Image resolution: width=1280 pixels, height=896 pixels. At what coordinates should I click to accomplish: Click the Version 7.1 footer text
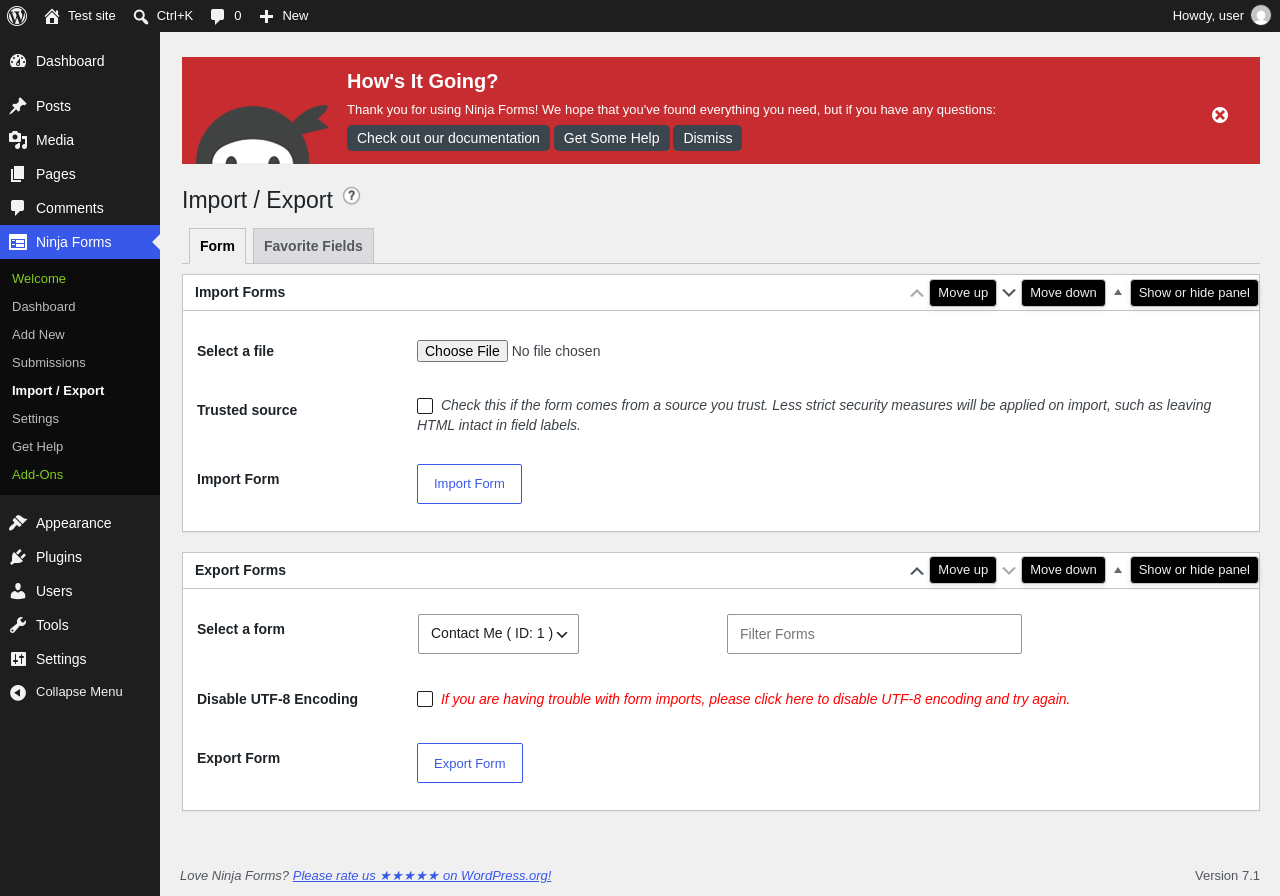coord(1227,876)
